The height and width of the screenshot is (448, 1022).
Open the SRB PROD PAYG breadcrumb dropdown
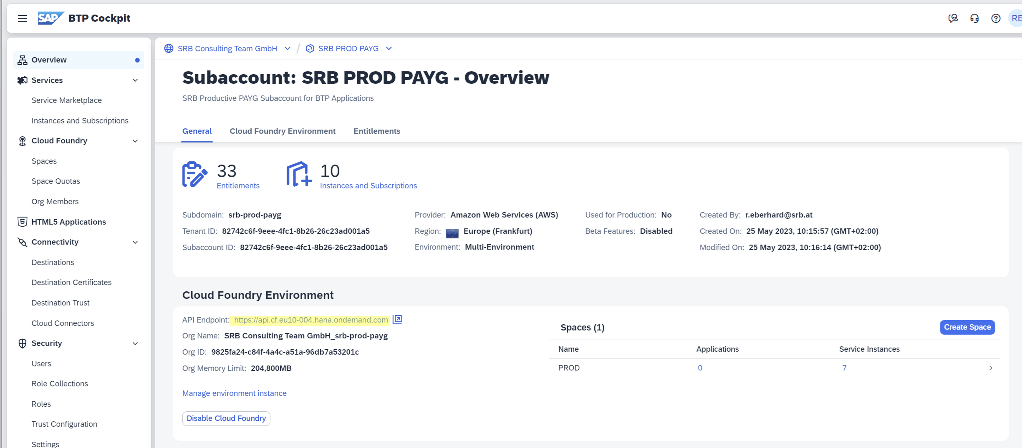(x=388, y=48)
